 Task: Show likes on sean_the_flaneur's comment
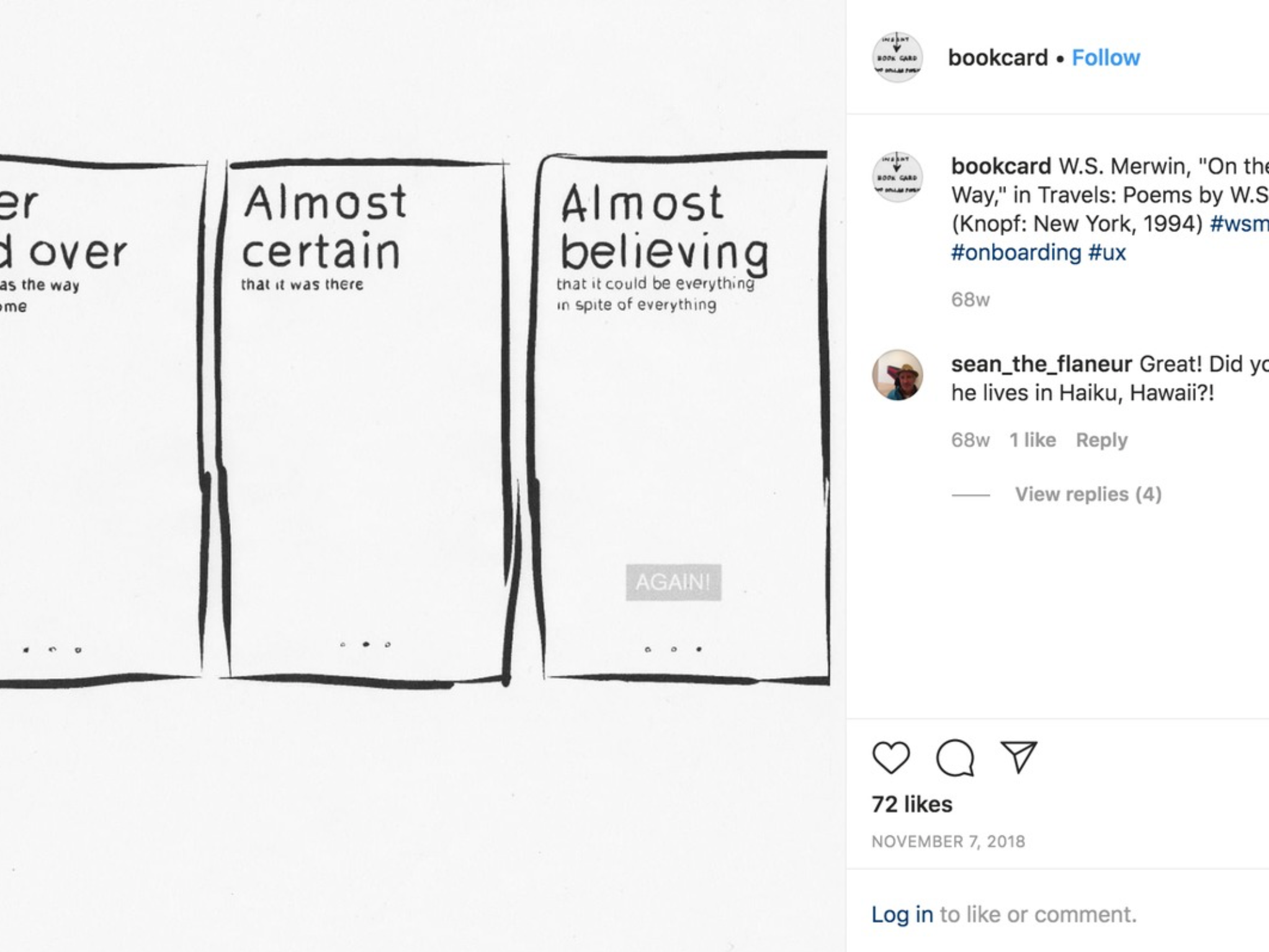tap(1032, 440)
